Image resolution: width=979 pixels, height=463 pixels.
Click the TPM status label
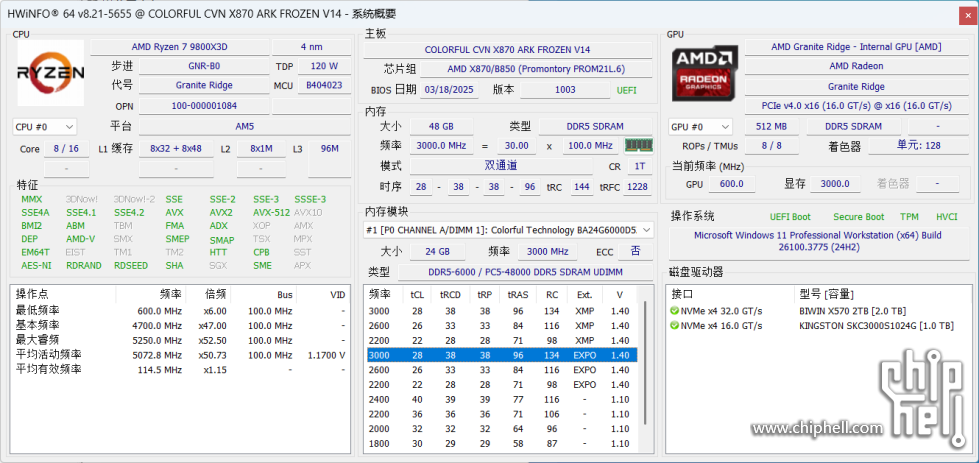(x=909, y=217)
